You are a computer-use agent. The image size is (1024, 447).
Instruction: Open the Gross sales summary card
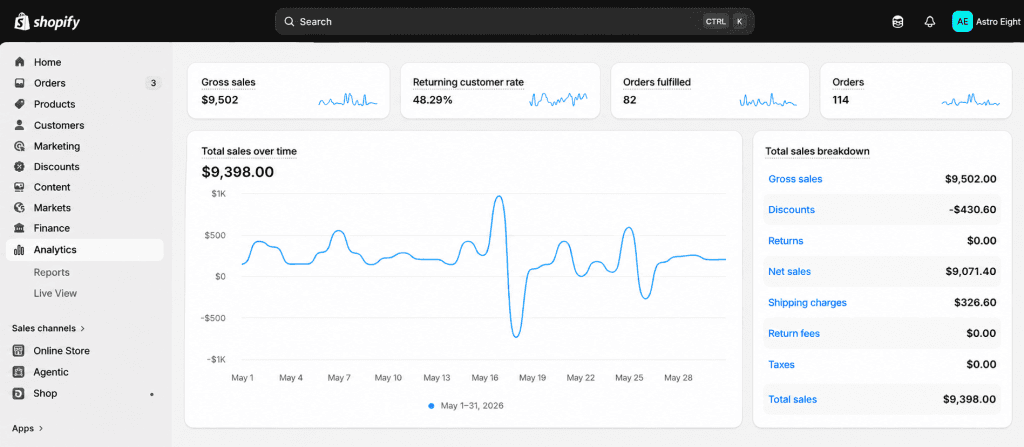click(289, 91)
